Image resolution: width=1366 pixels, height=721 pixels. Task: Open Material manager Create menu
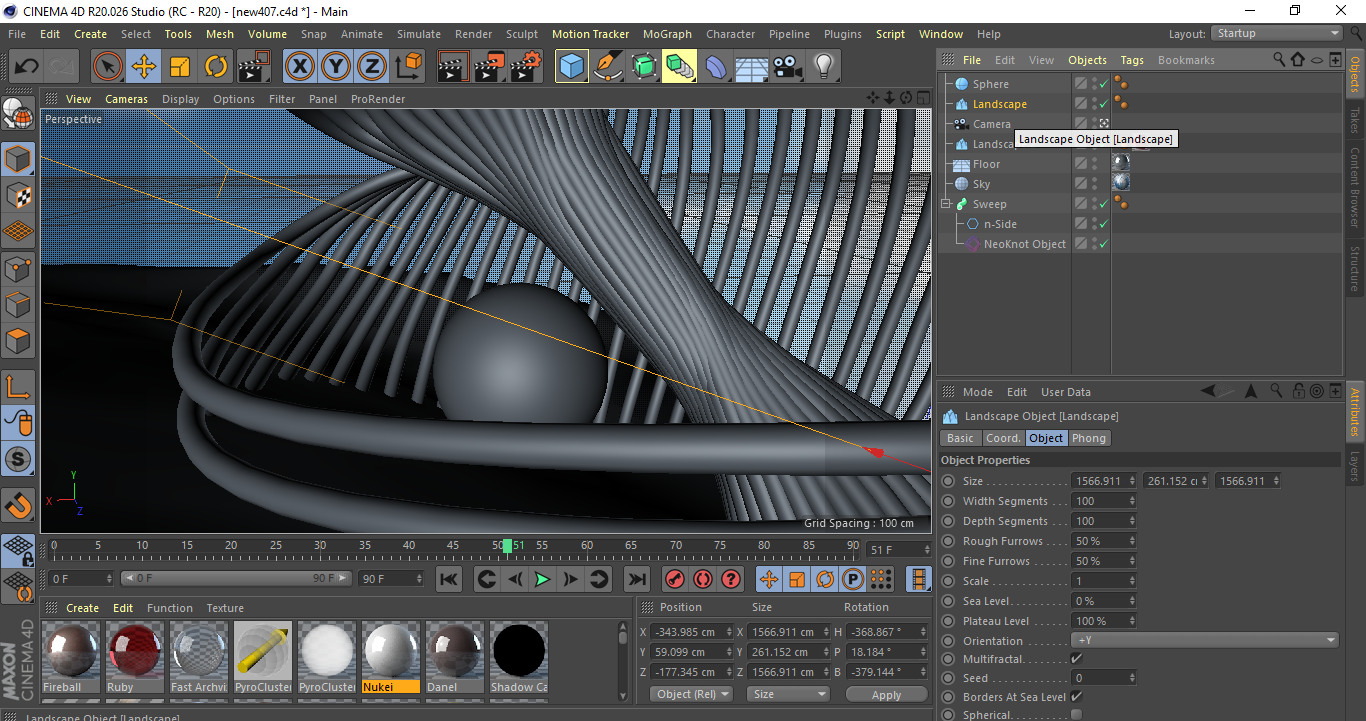82,608
